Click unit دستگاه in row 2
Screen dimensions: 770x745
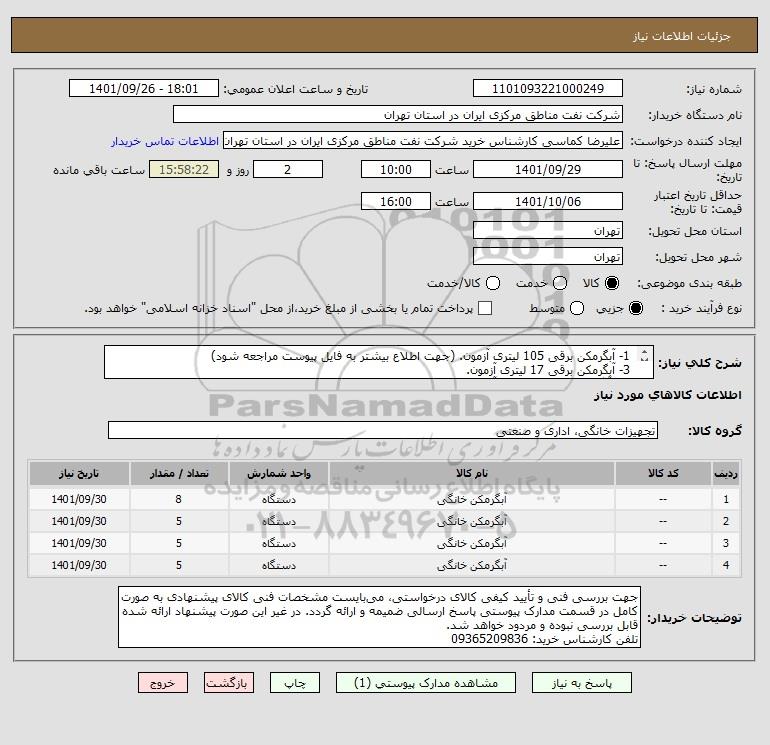pyautogui.click(x=278, y=522)
